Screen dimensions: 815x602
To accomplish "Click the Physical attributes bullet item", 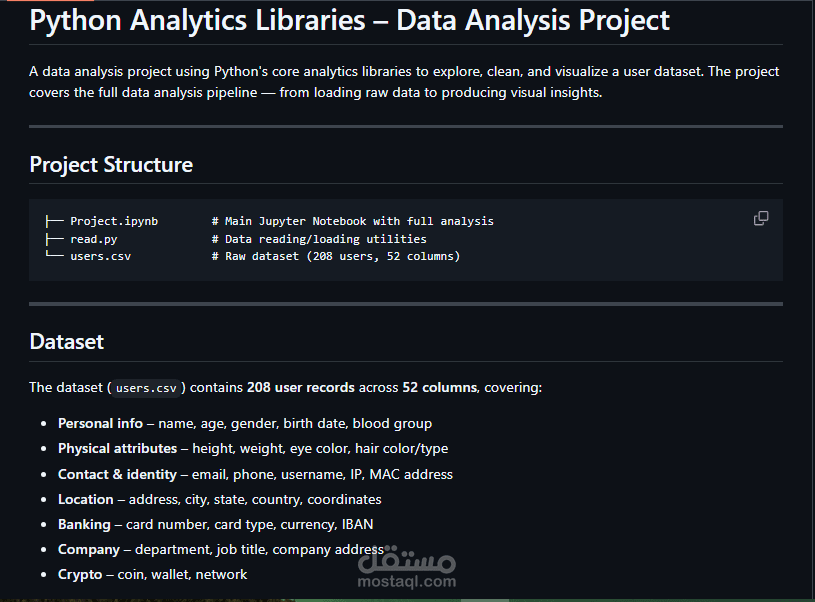I will [x=253, y=448].
